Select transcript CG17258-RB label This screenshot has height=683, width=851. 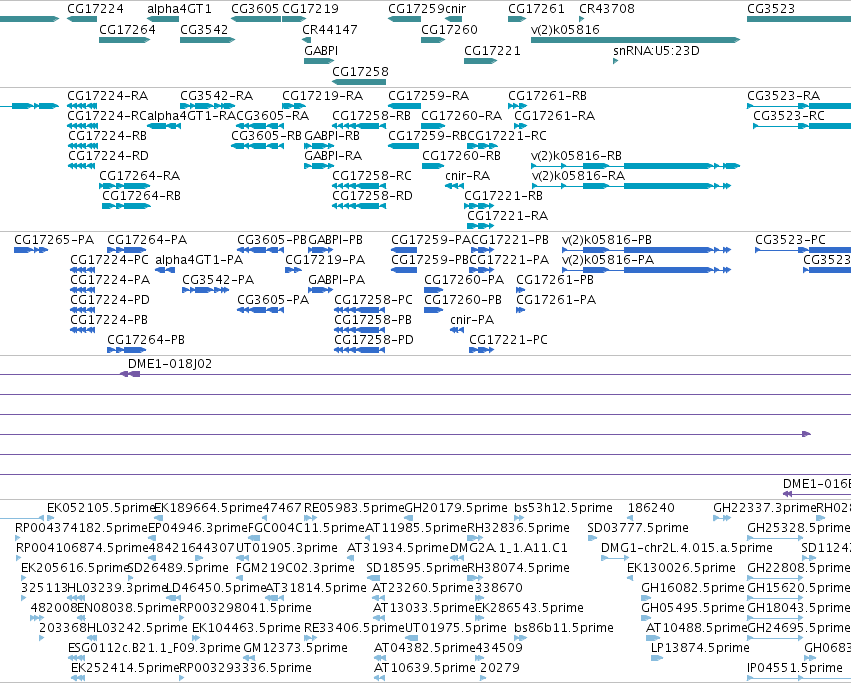[x=371, y=116]
